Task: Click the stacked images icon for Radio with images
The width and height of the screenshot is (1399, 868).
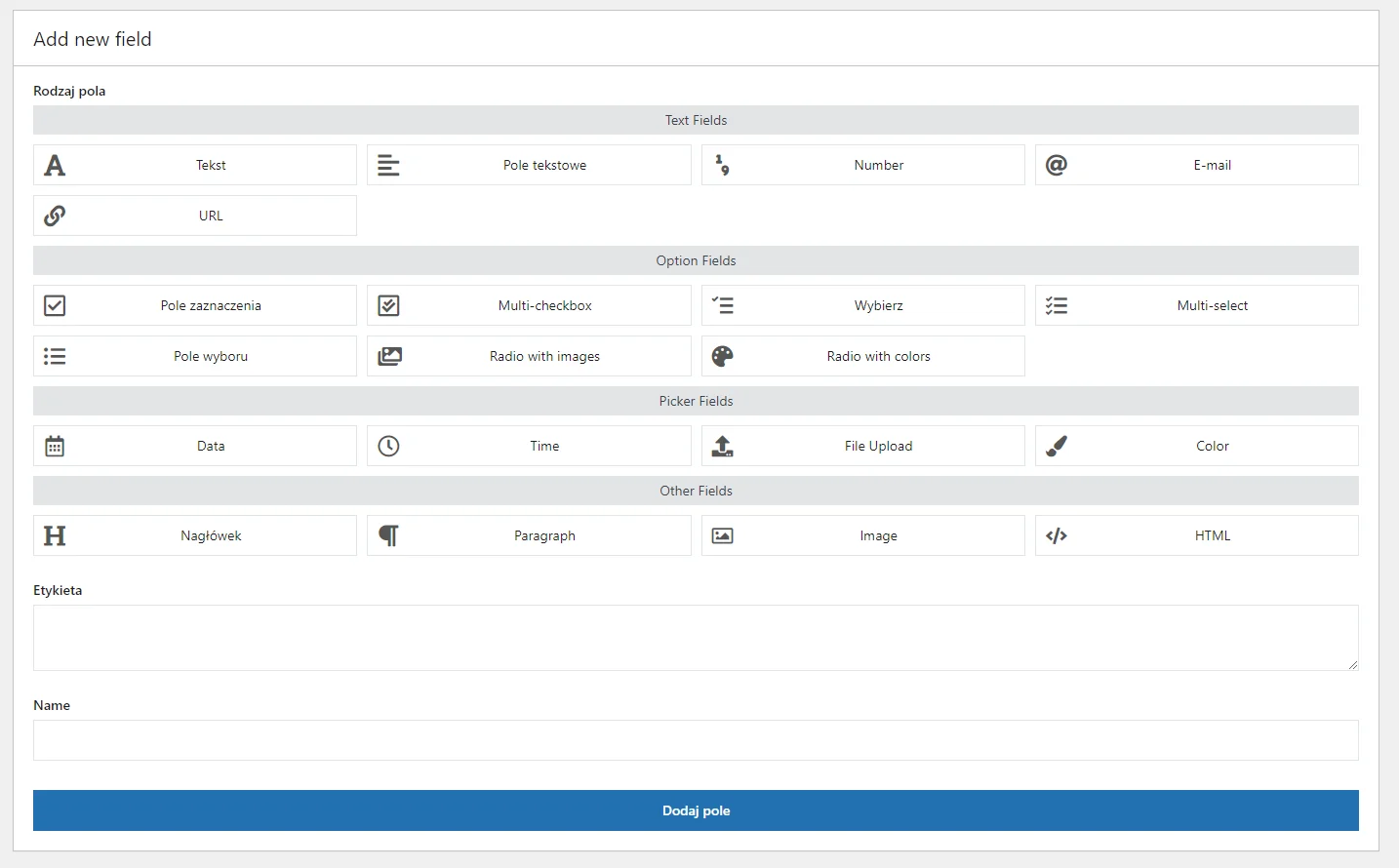Action: click(389, 357)
